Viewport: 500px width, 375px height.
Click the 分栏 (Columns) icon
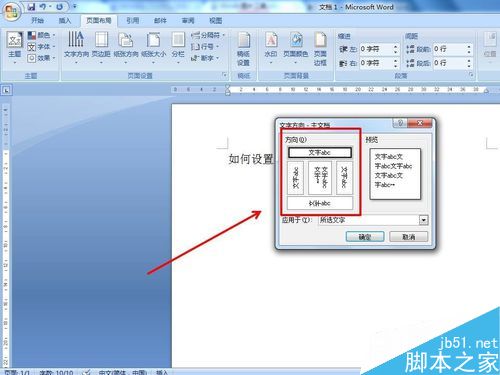pos(178,47)
